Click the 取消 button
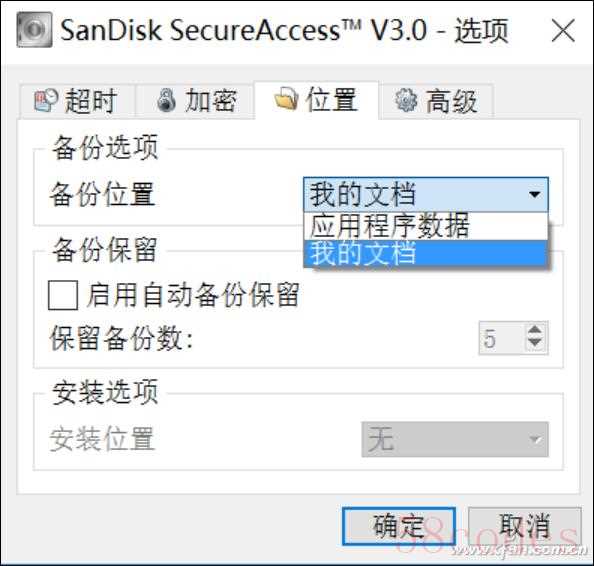This screenshot has height=566, width=594. point(525,526)
